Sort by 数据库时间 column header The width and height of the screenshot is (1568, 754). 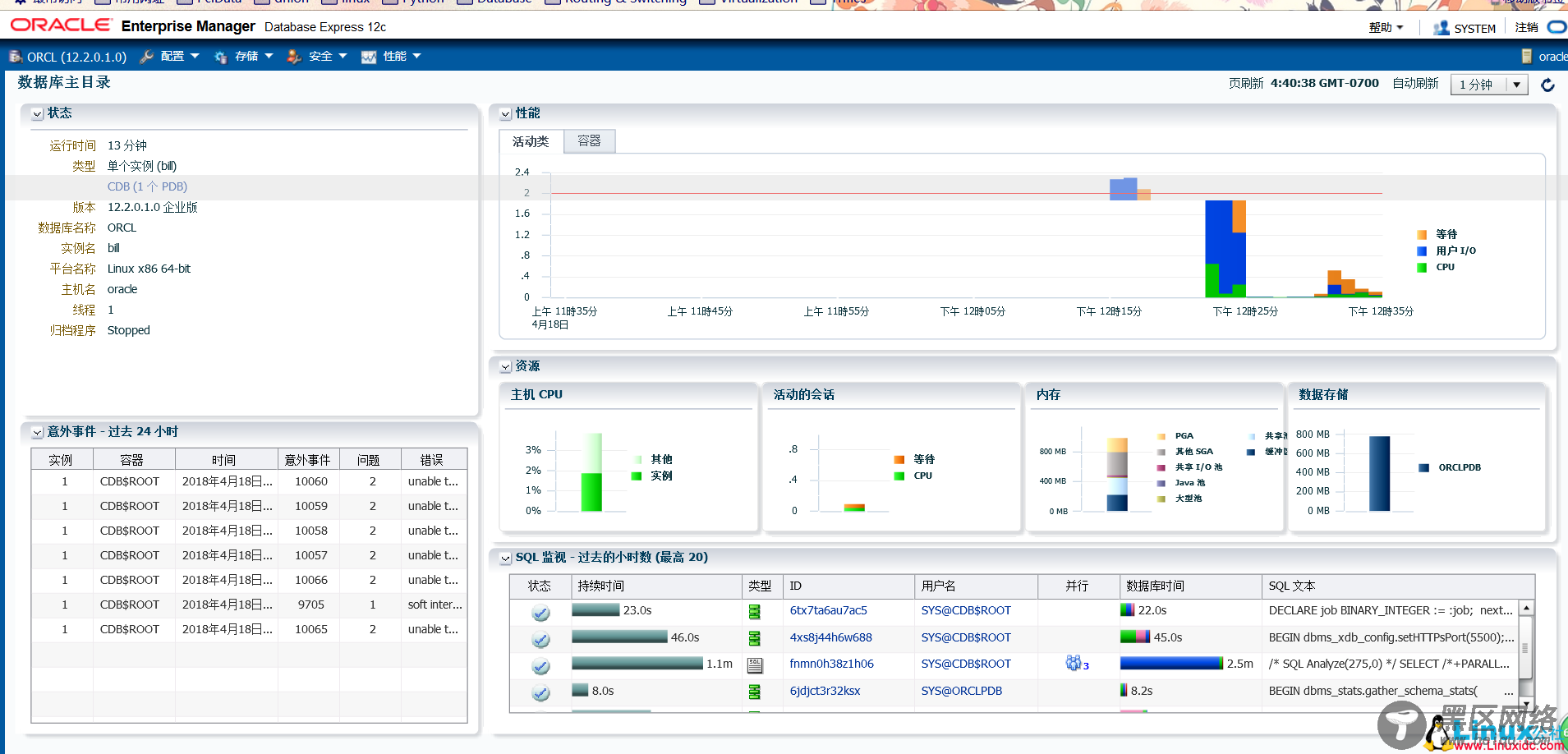coord(1190,586)
